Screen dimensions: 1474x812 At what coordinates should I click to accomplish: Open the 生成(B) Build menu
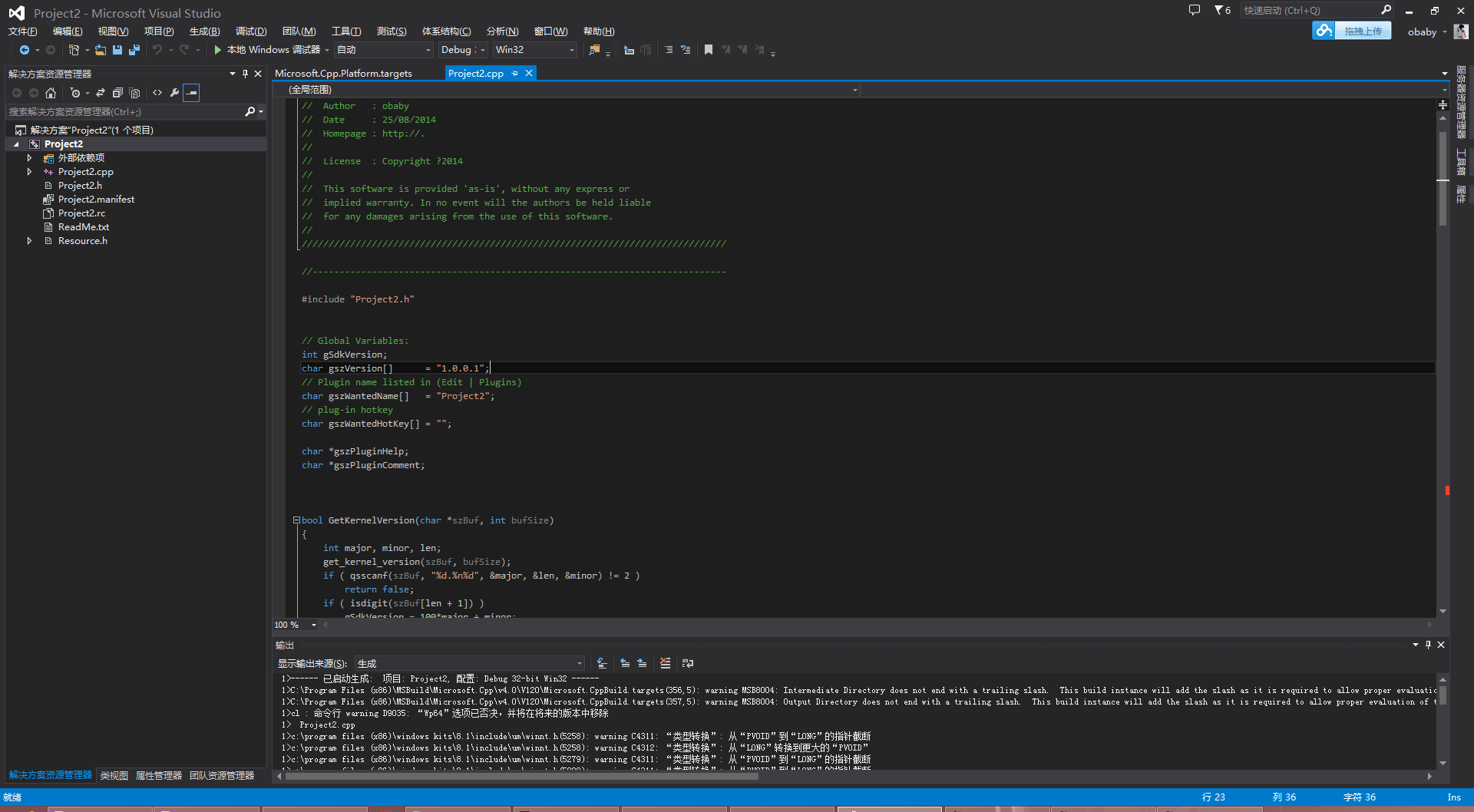[x=204, y=31]
